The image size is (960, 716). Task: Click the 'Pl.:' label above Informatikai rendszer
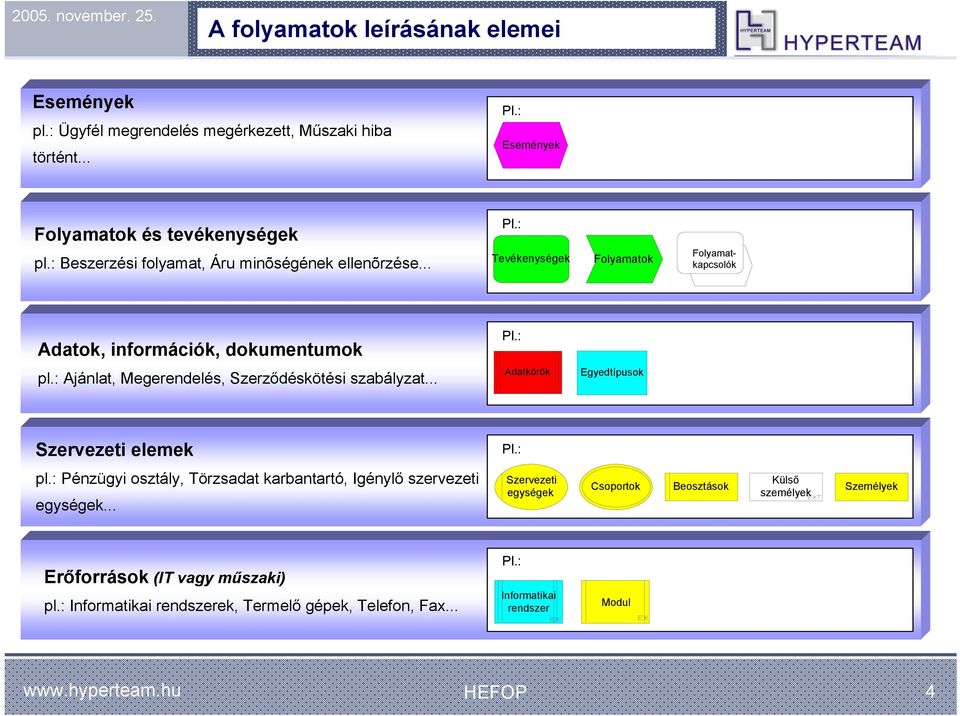[x=511, y=561]
